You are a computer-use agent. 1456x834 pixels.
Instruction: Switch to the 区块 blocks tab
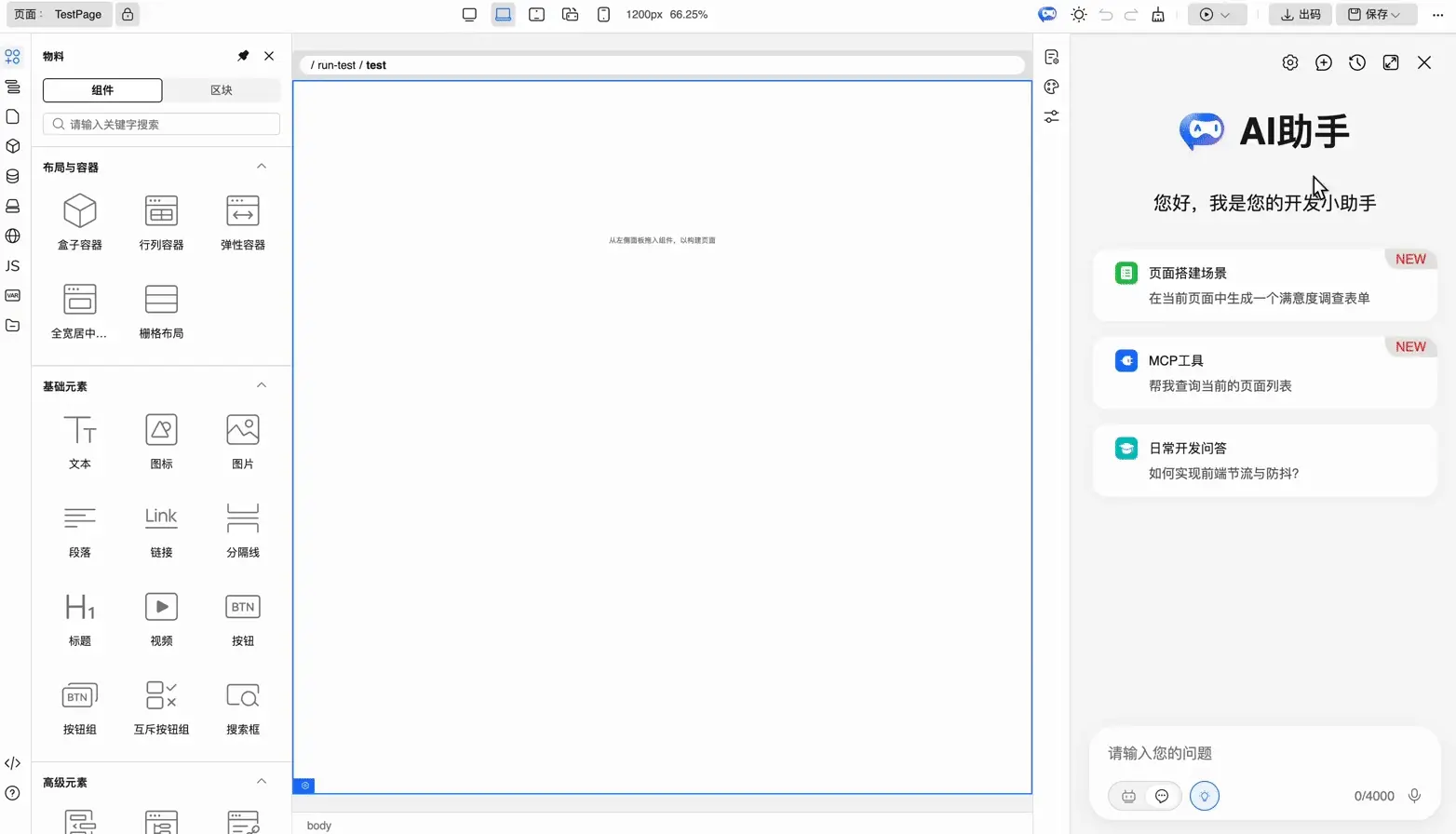point(222,90)
